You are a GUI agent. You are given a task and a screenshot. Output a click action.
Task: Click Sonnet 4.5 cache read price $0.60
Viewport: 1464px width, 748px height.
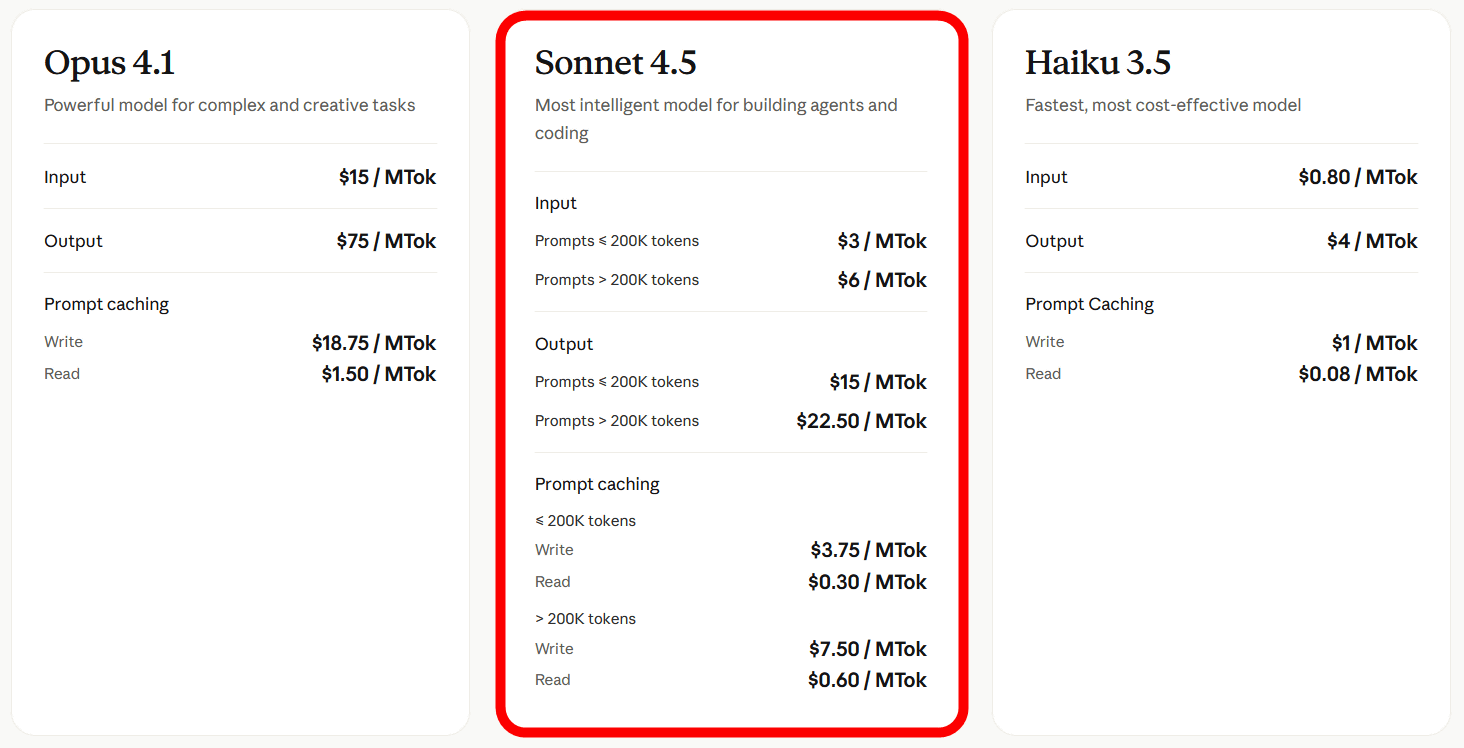coord(867,680)
